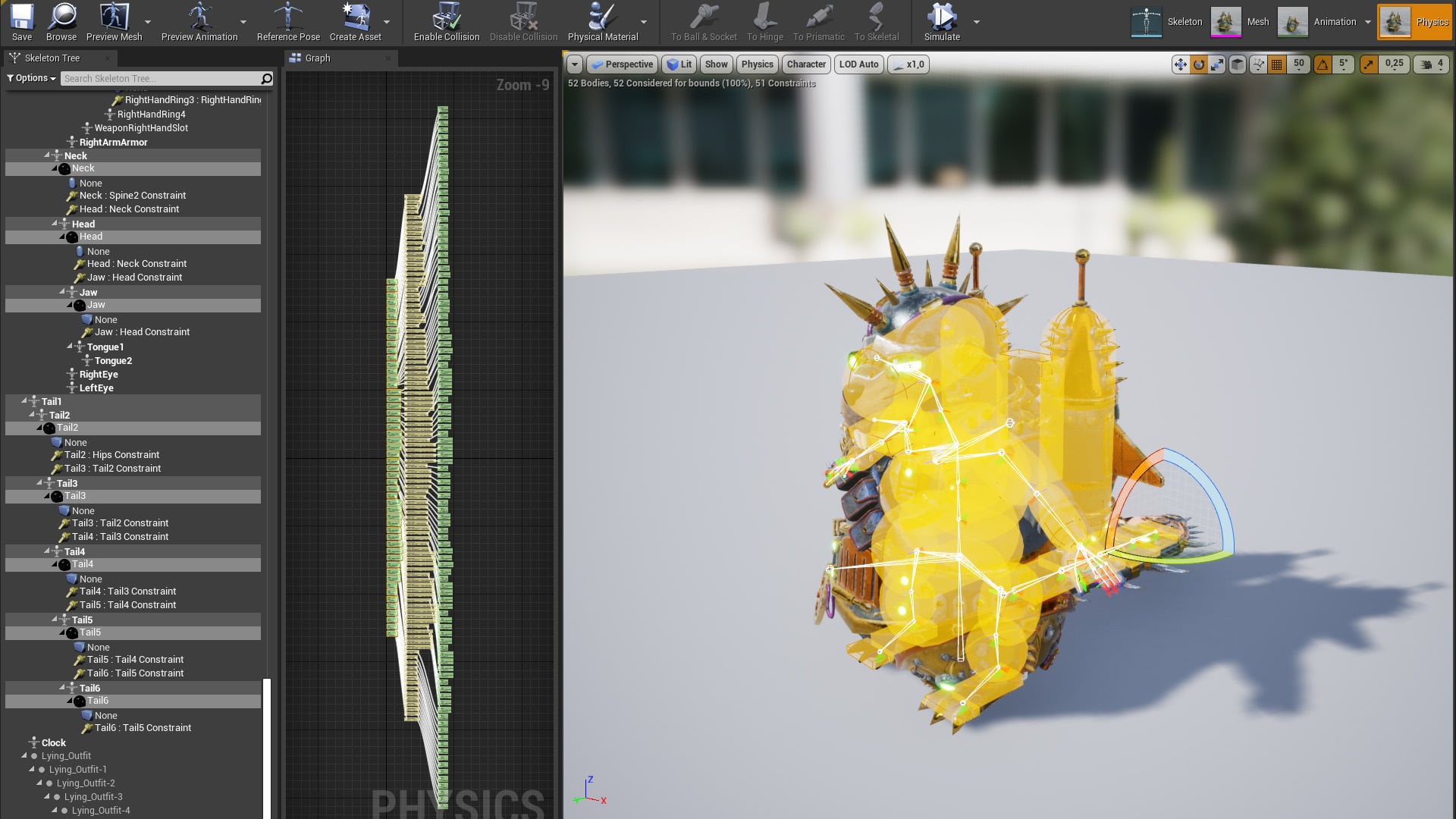Screen dimensions: 1456x819
Task: Toggle rotation angle snapping
Action: 1323,64
